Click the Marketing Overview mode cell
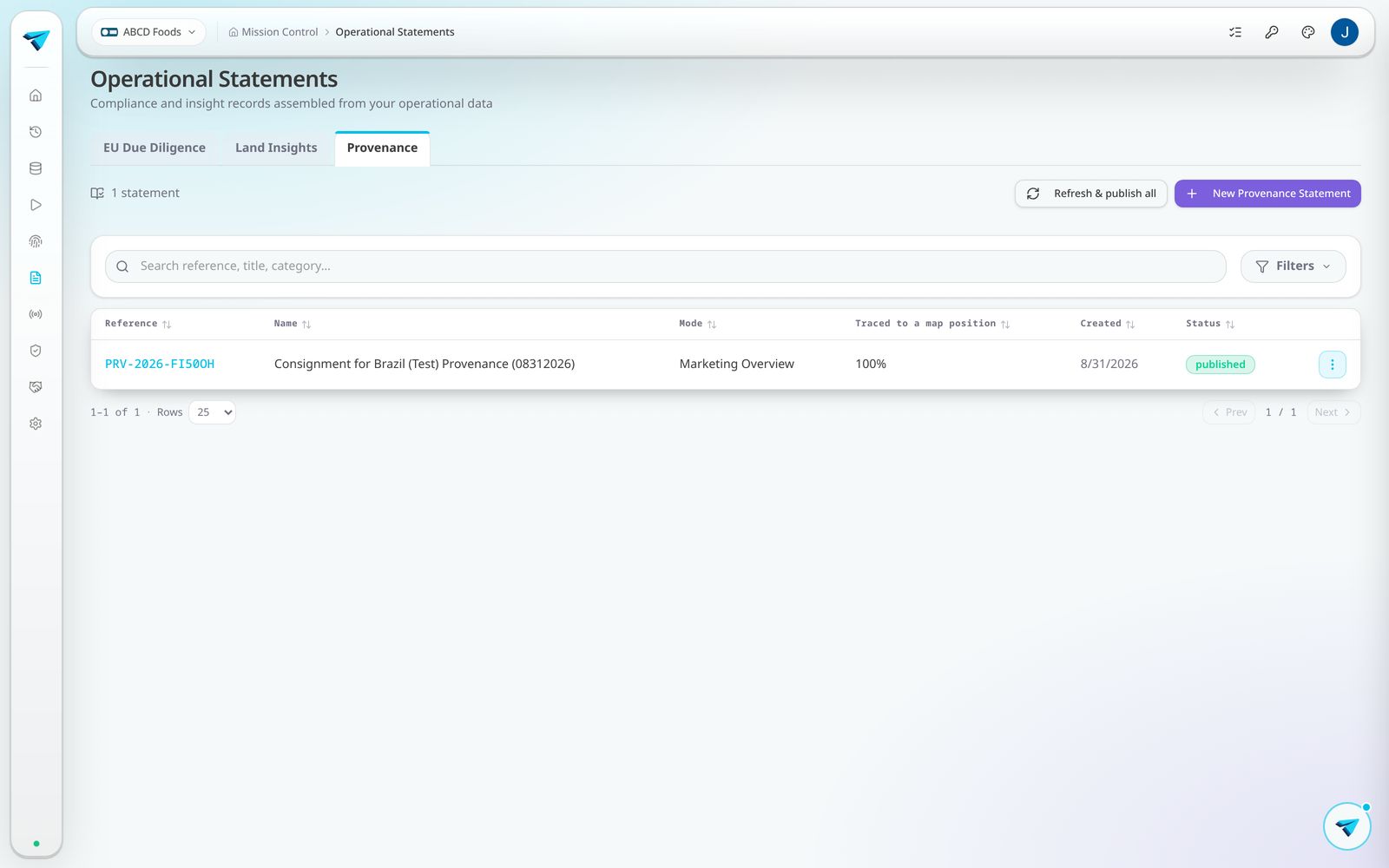Viewport: 1389px width, 868px height. point(737,365)
